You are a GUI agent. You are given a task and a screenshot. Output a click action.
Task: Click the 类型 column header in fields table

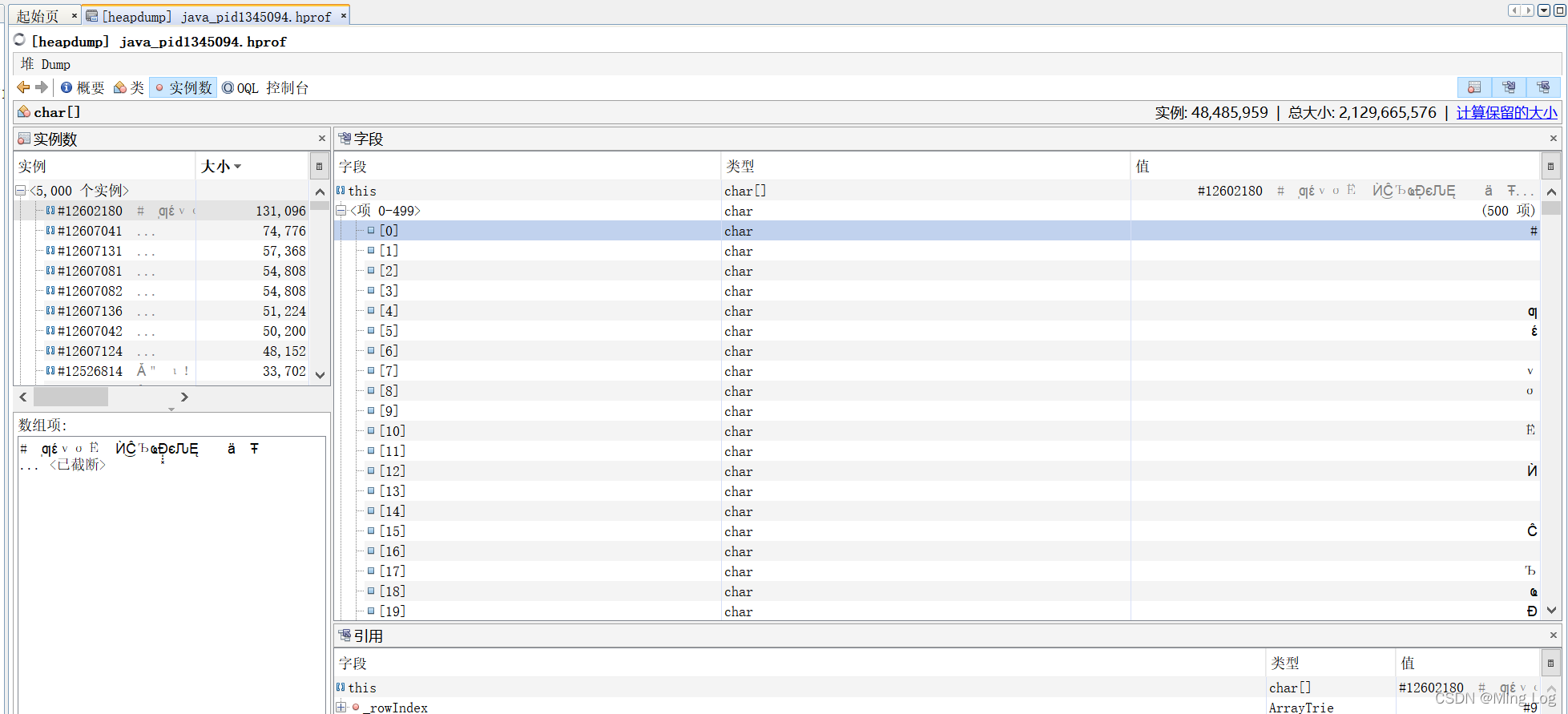tap(925, 166)
